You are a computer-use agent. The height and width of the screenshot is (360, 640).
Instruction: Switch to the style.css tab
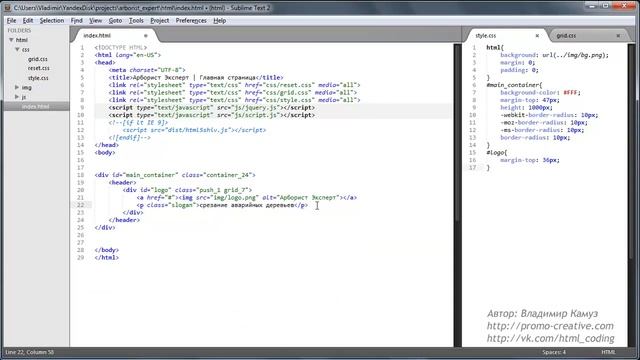[x=486, y=36]
